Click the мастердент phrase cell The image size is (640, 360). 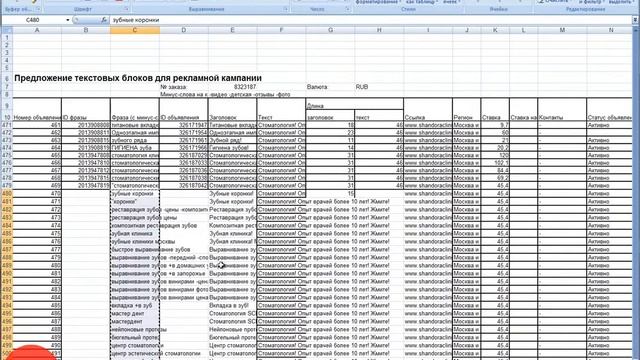(135, 321)
